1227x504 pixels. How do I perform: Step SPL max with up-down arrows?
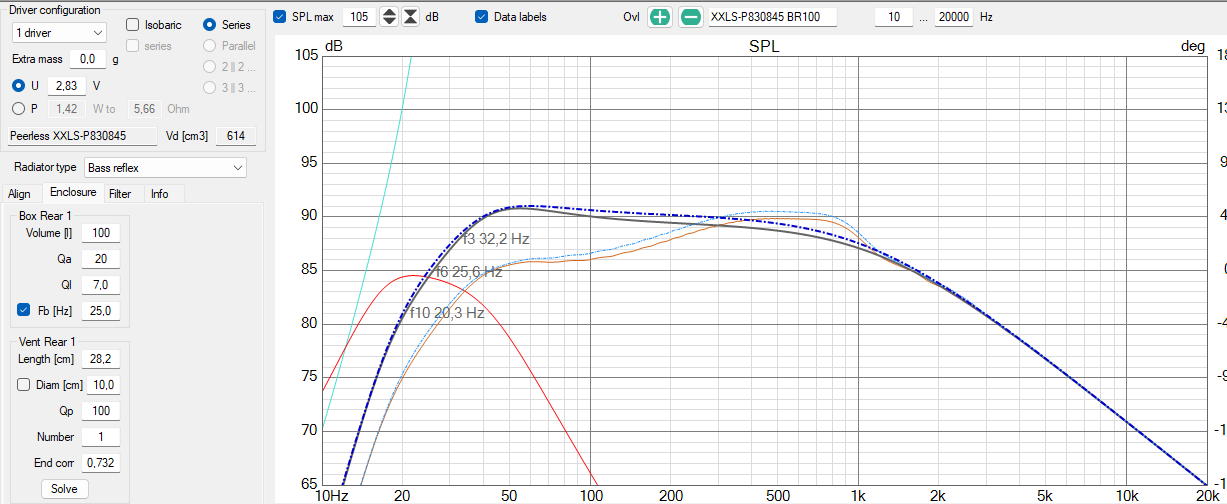(x=389, y=17)
